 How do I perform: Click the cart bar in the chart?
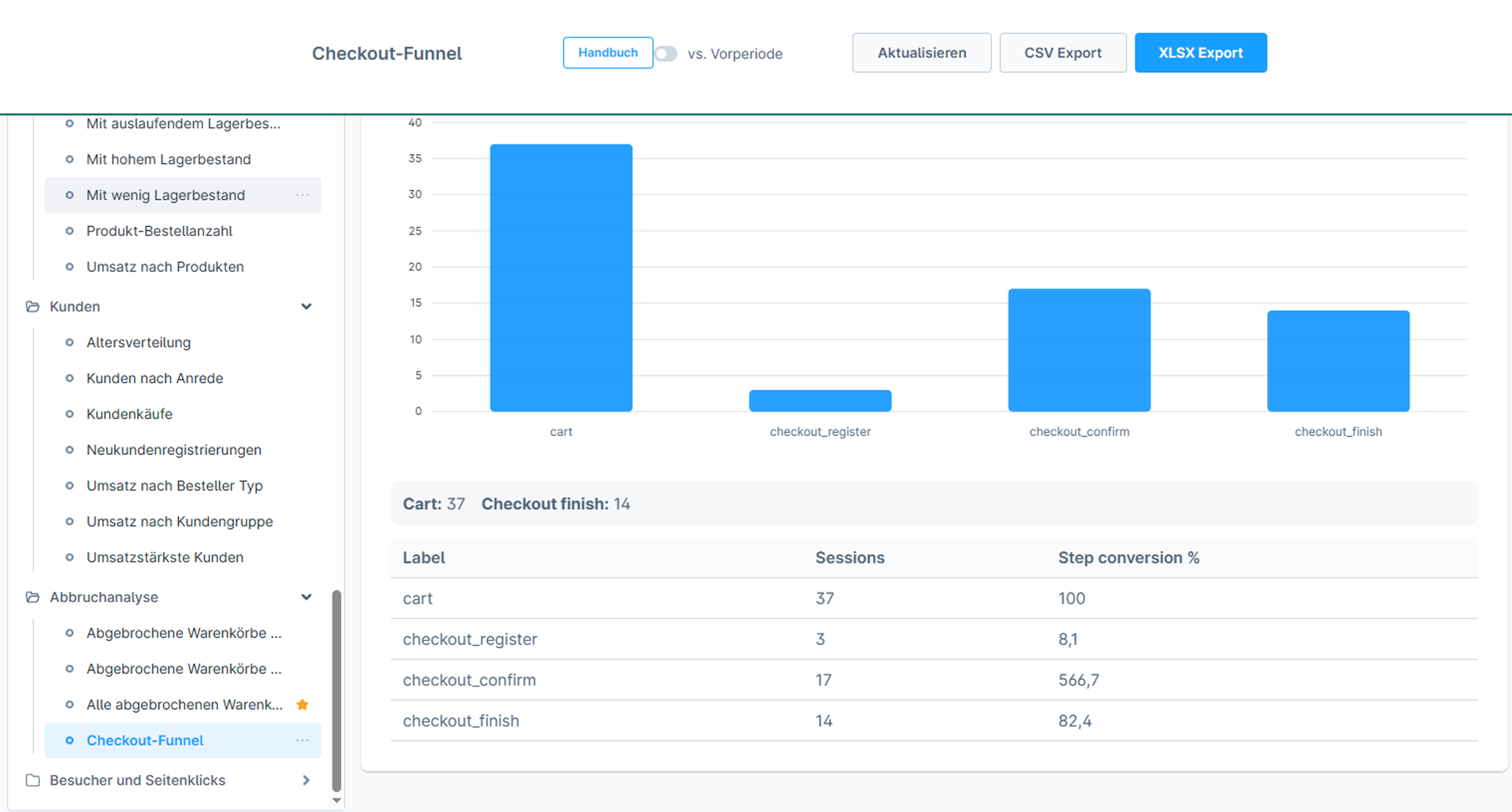coord(561,277)
